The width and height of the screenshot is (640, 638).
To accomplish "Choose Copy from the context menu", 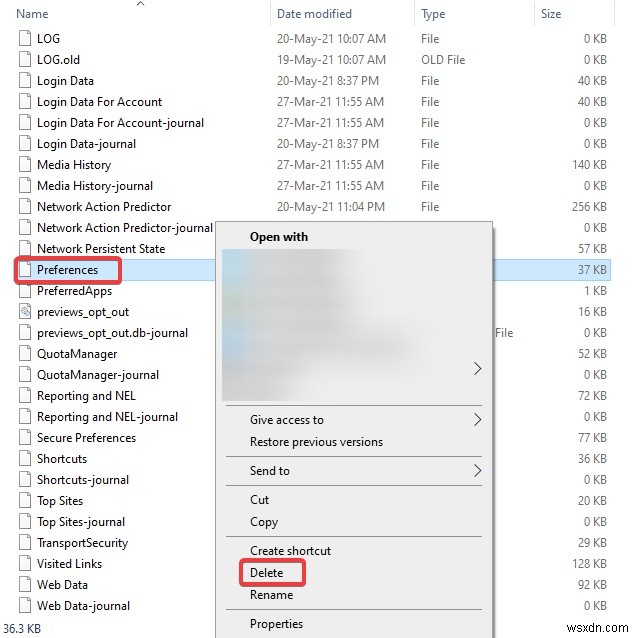I will pyautogui.click(x=264, y=522).
